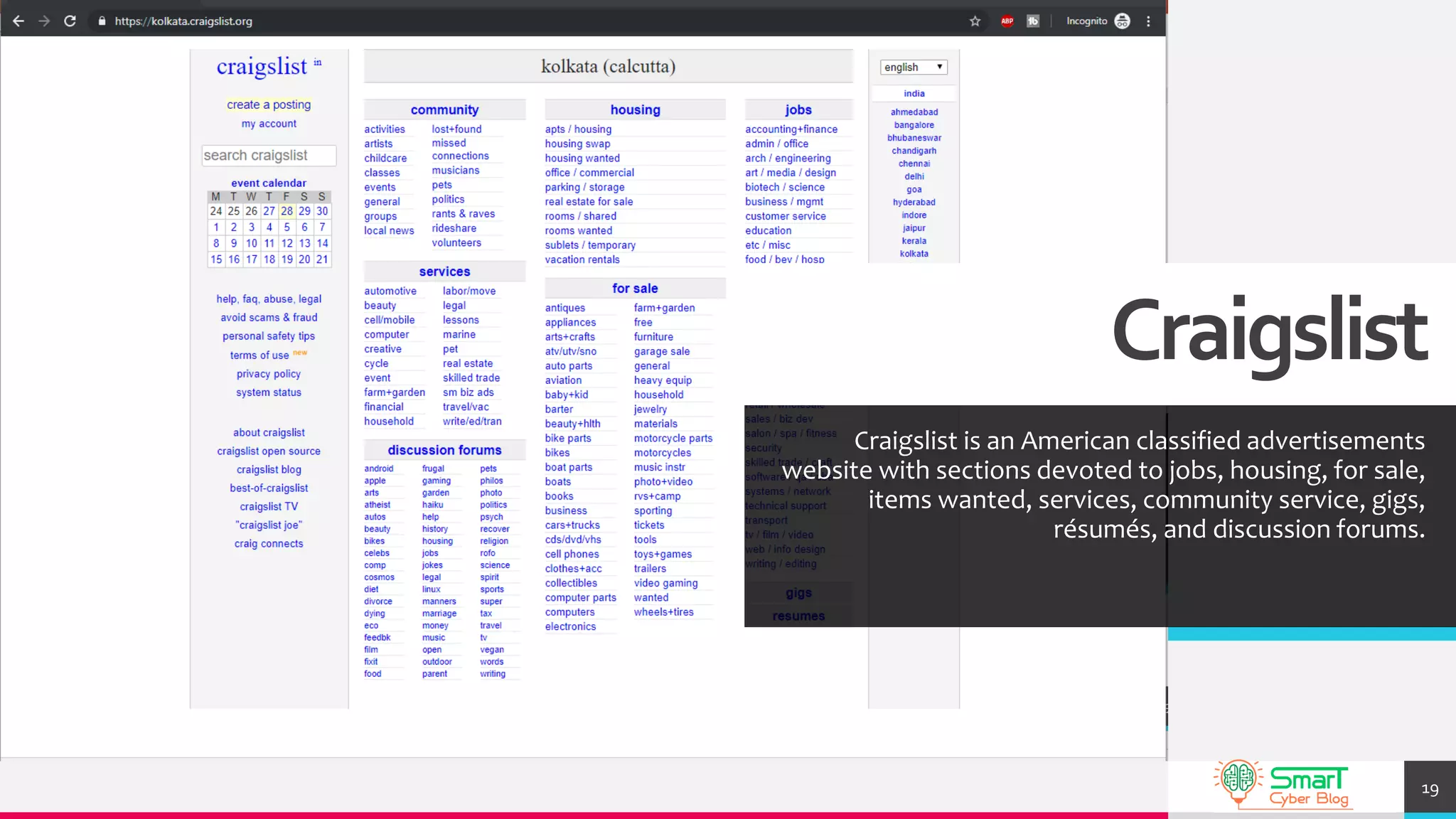Choose bangalore from india city list
Screen dimensions: 1456x819
coord(914,125)
